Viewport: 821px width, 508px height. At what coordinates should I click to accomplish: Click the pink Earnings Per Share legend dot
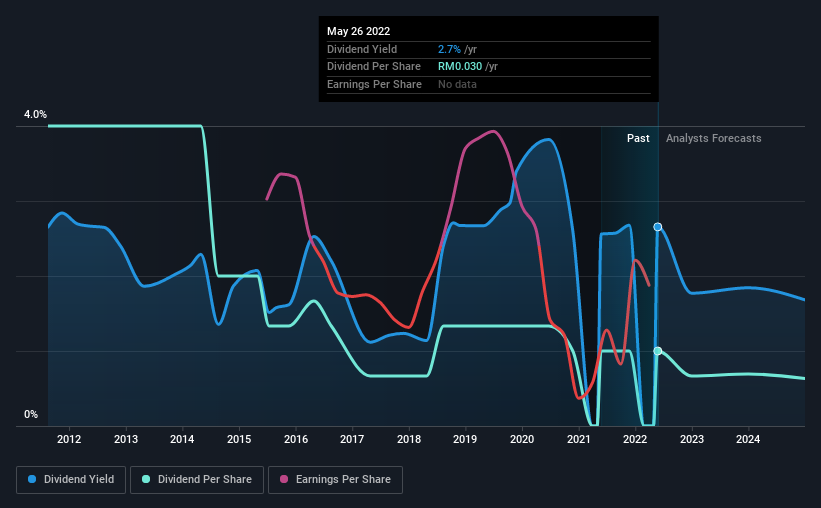[284, 479]
